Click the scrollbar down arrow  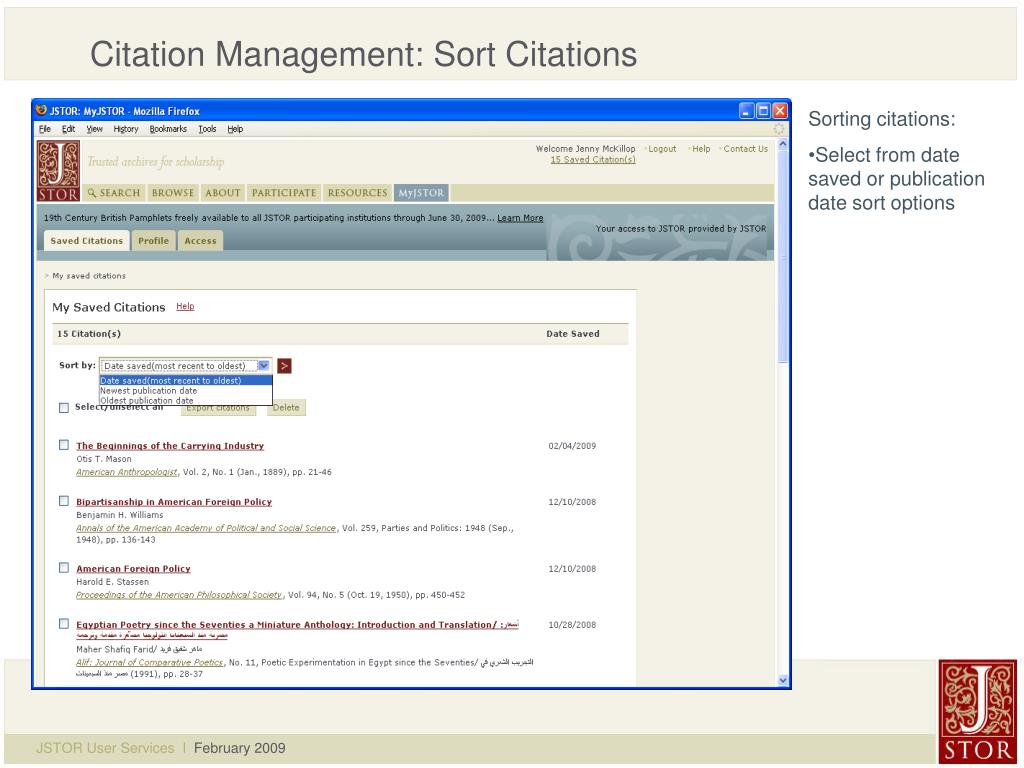(x=783, y=680)
